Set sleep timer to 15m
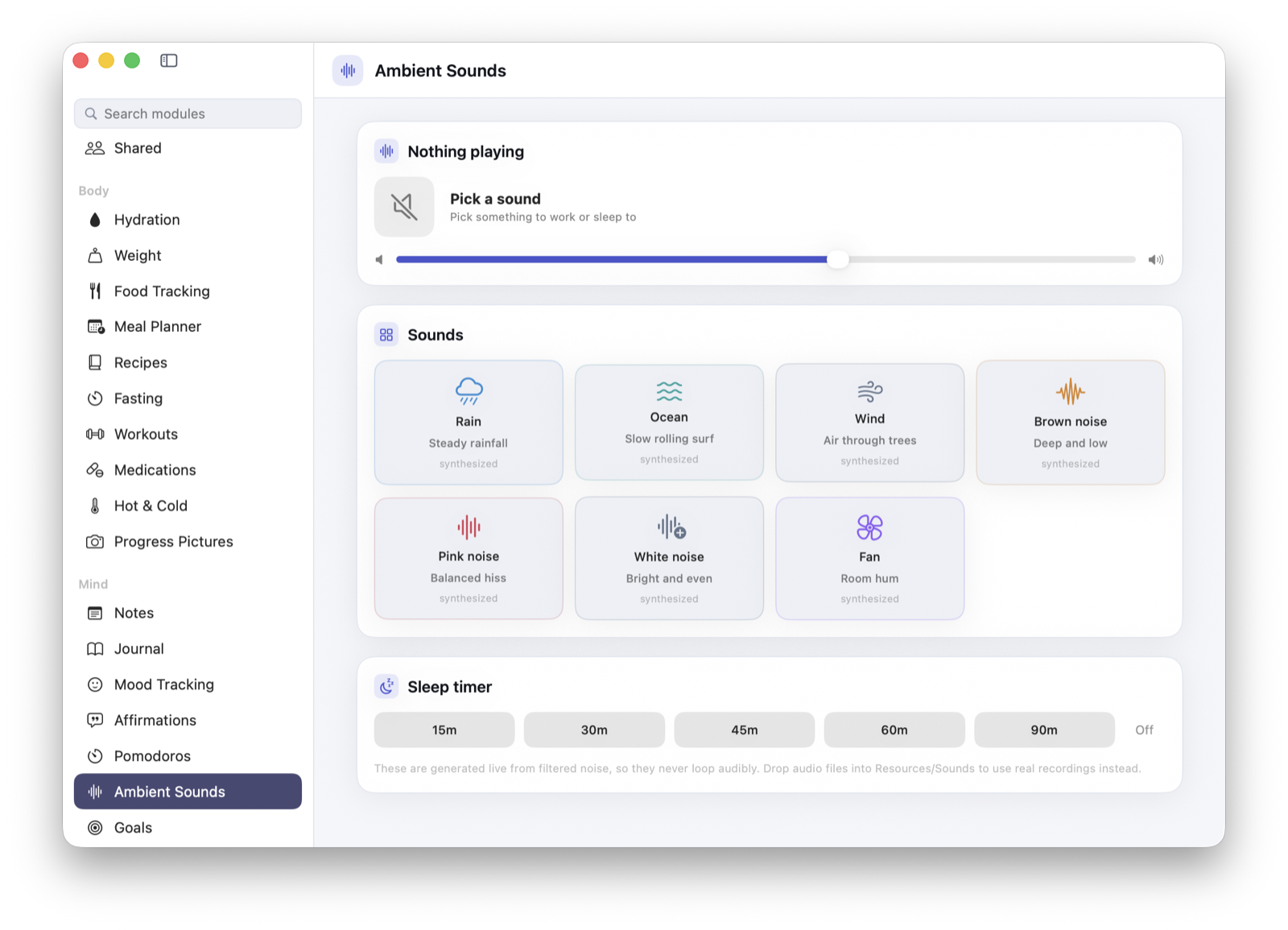Screen dimensions: 1288x930 (444, 730)
